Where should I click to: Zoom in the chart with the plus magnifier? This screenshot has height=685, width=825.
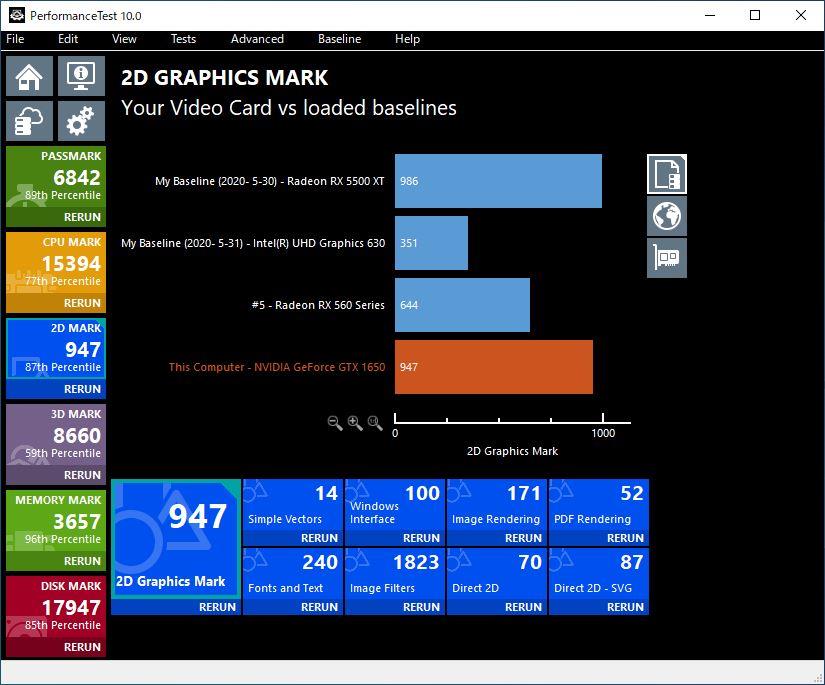[x=355, y=422]
